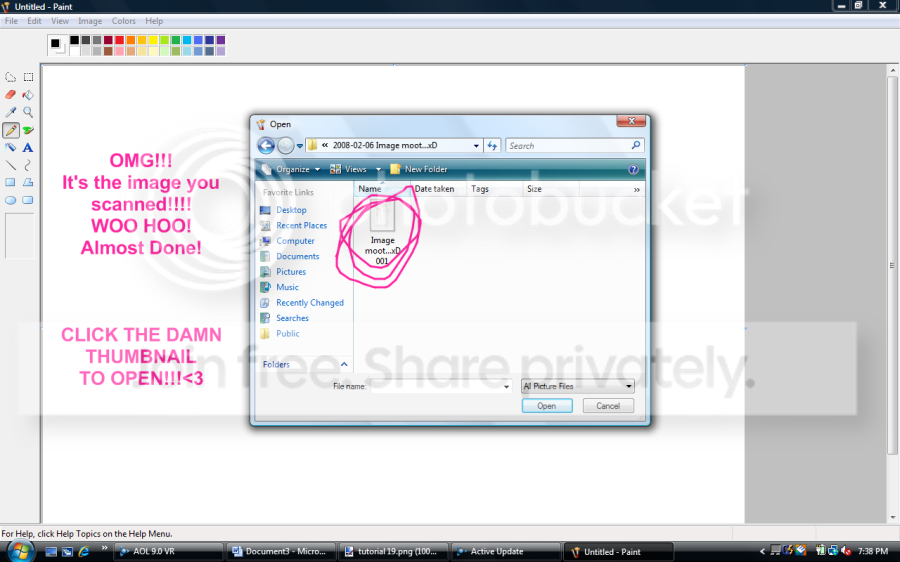Pick the brown color swatch
Image resolution: width=900 pixels, height=562 pixels.
tap(108, 51)
